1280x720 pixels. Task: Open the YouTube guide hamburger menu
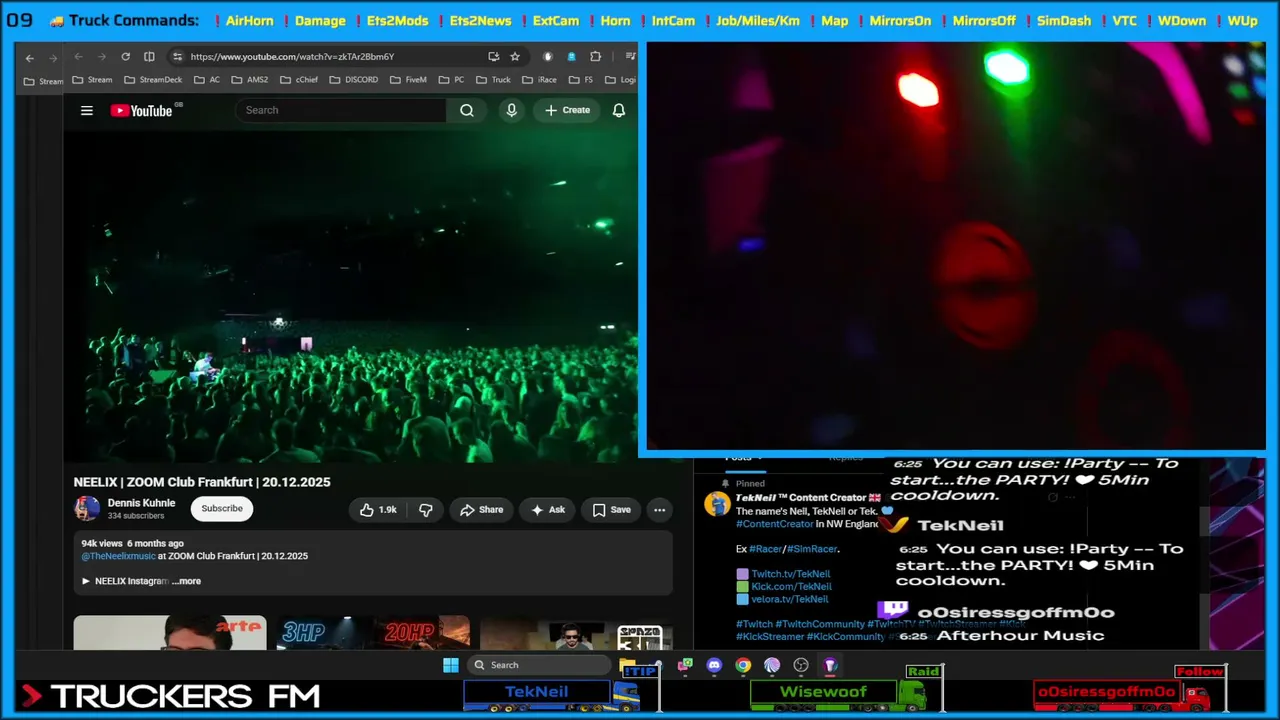click(x=87, y=111)
